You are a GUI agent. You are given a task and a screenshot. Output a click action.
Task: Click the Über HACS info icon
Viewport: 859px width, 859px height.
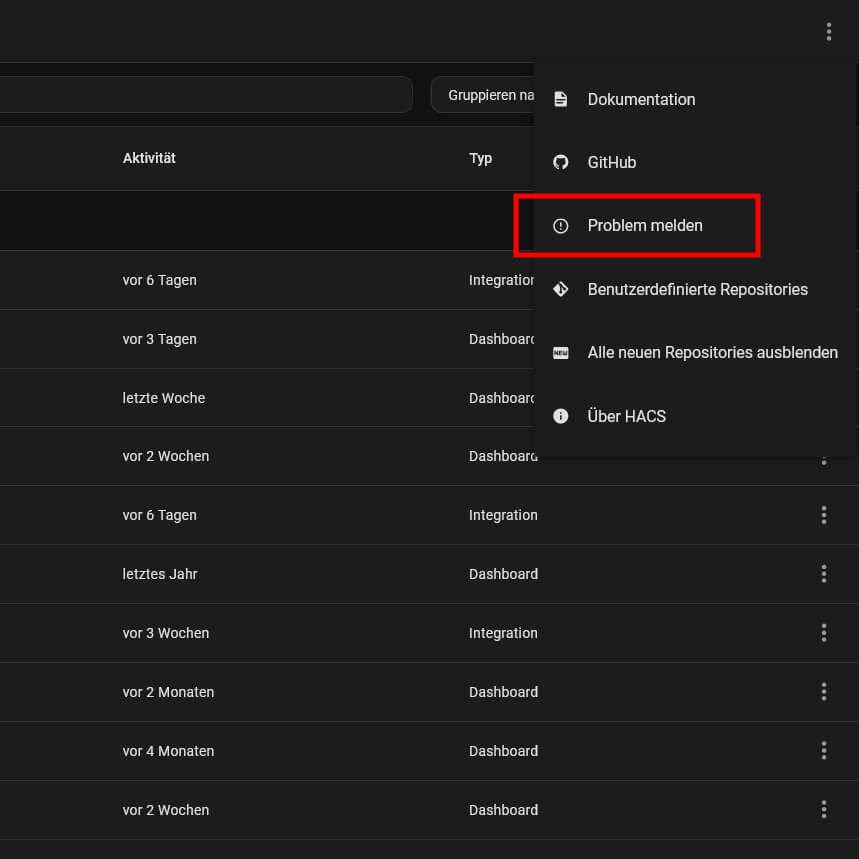pyautogui.click(x=561, y=416)
